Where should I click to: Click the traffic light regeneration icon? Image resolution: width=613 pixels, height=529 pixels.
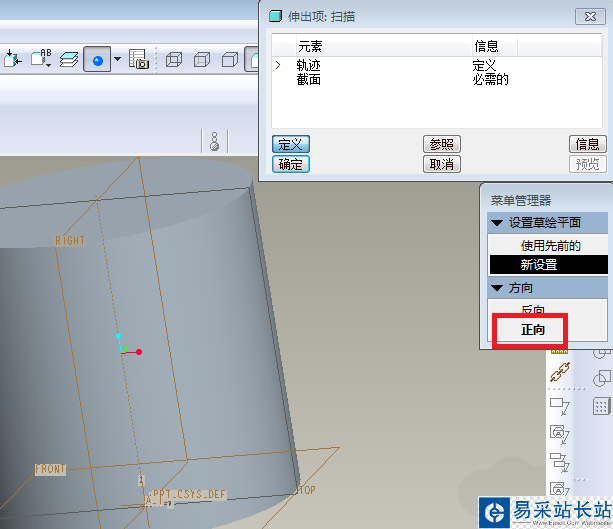214,142
